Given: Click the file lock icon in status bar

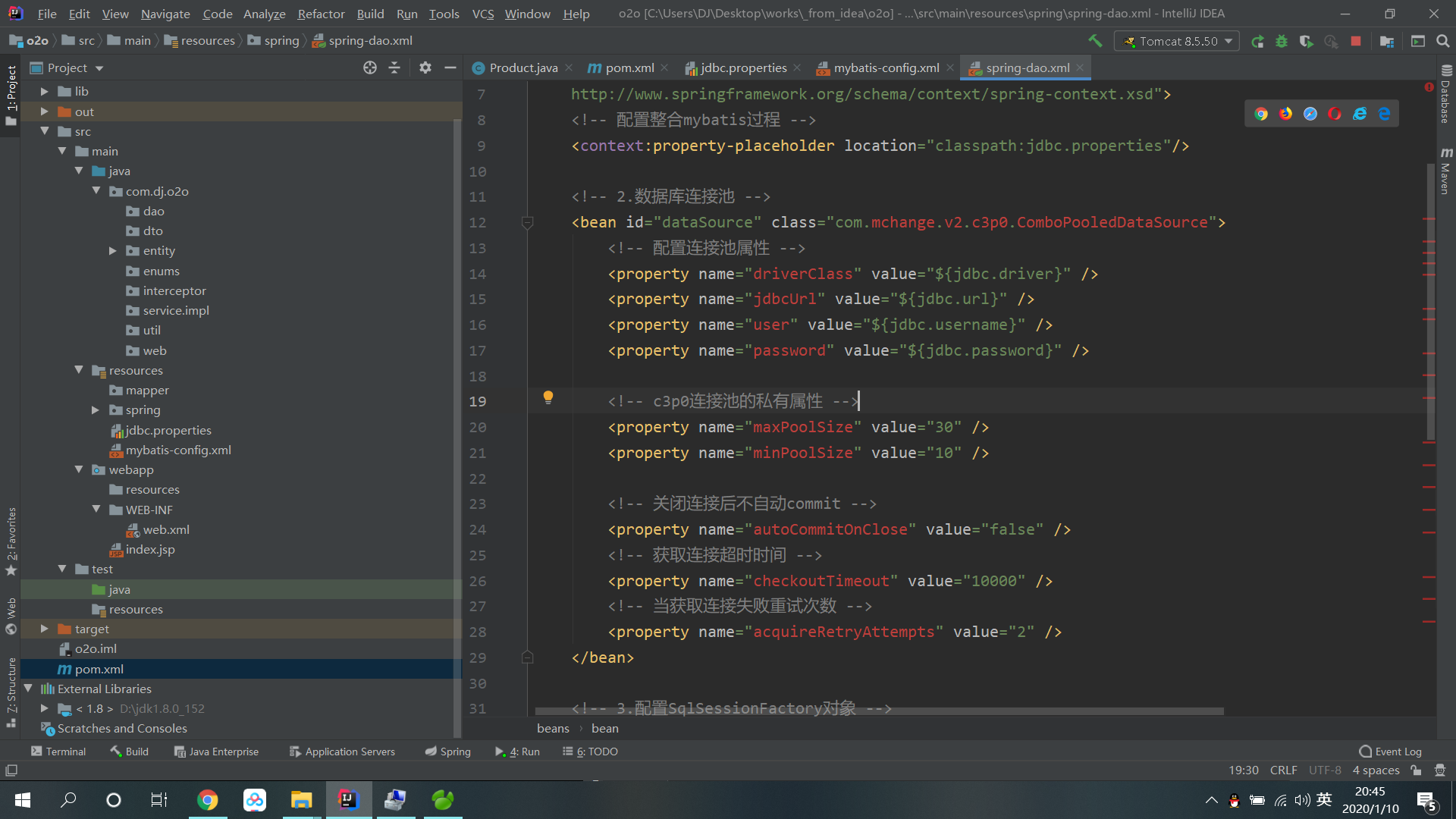Looking at the screenshot, I should tap(1416, 770).
